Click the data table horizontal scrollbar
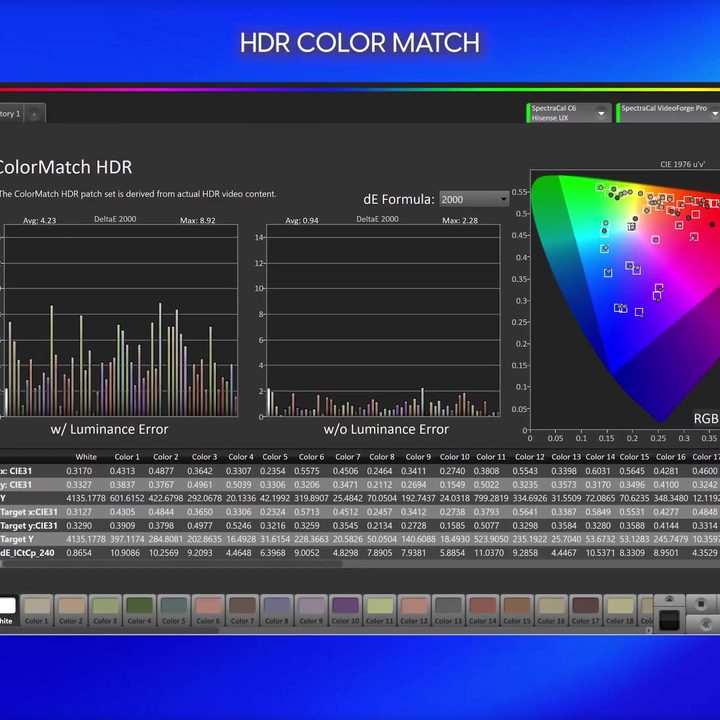Screen dimensions: 720x720 pyautogui.click(x=172, y=564)
